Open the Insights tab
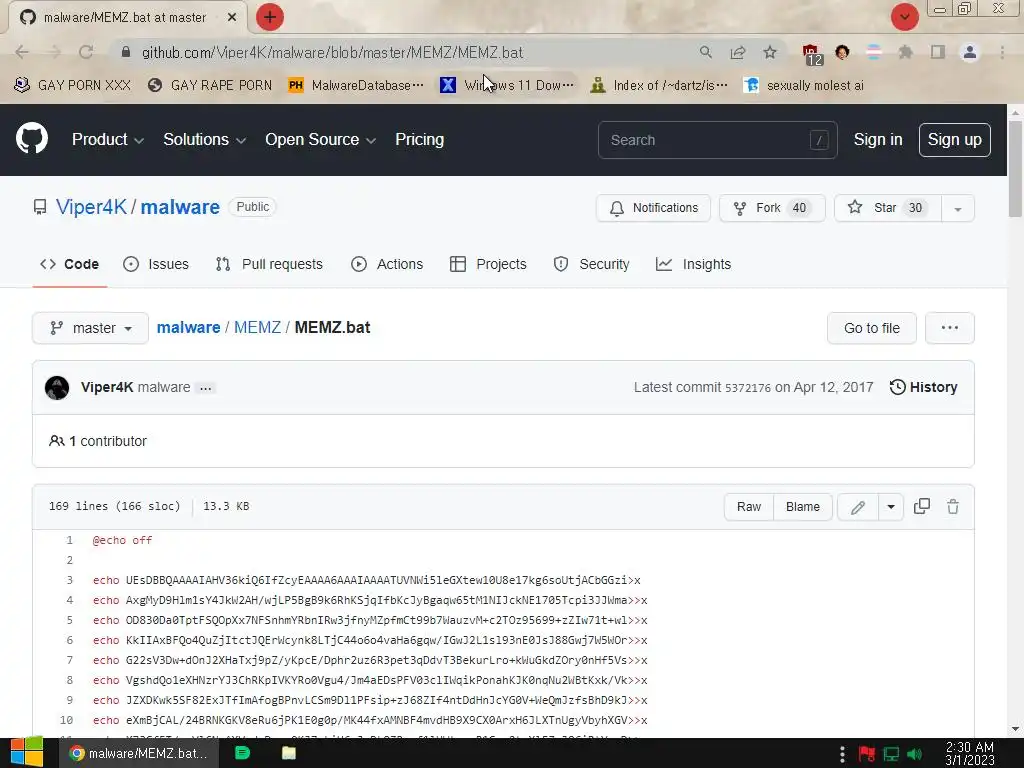The image size is (1024, 768). pos(694,264)
